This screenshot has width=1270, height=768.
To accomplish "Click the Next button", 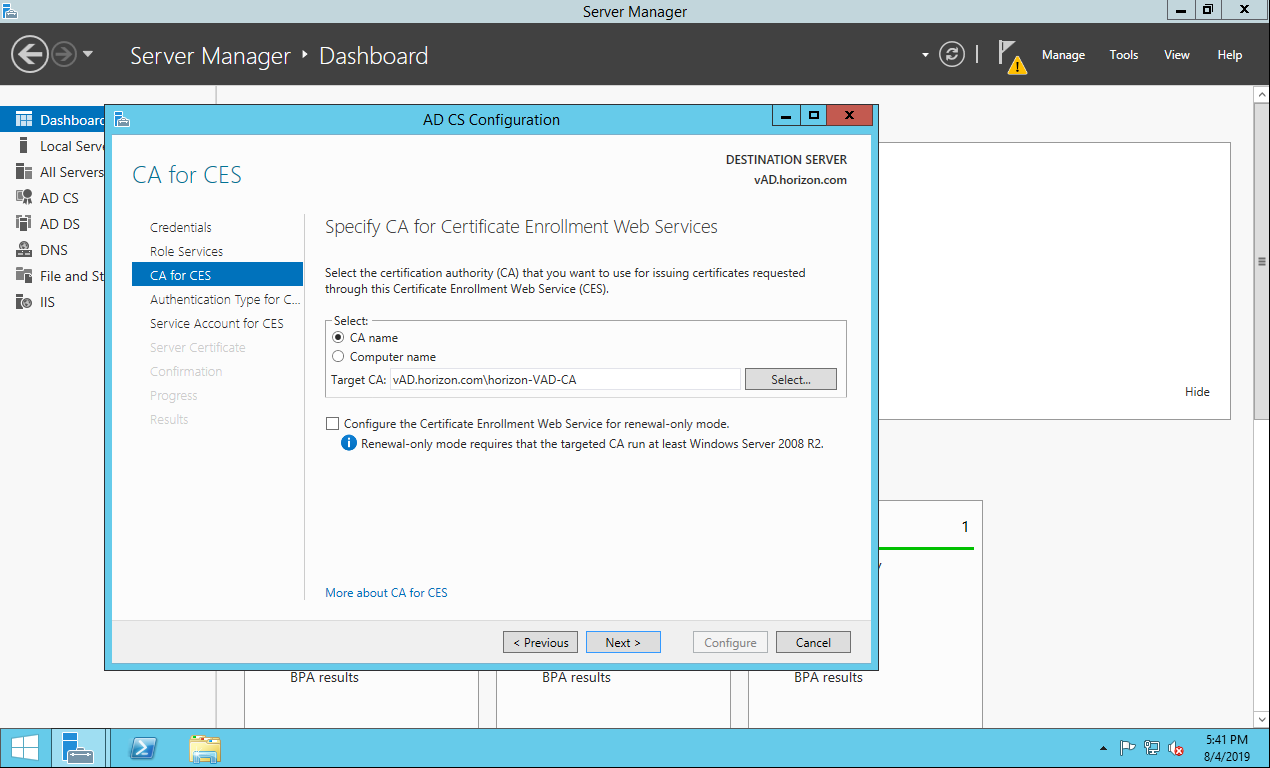I will 623,642.
